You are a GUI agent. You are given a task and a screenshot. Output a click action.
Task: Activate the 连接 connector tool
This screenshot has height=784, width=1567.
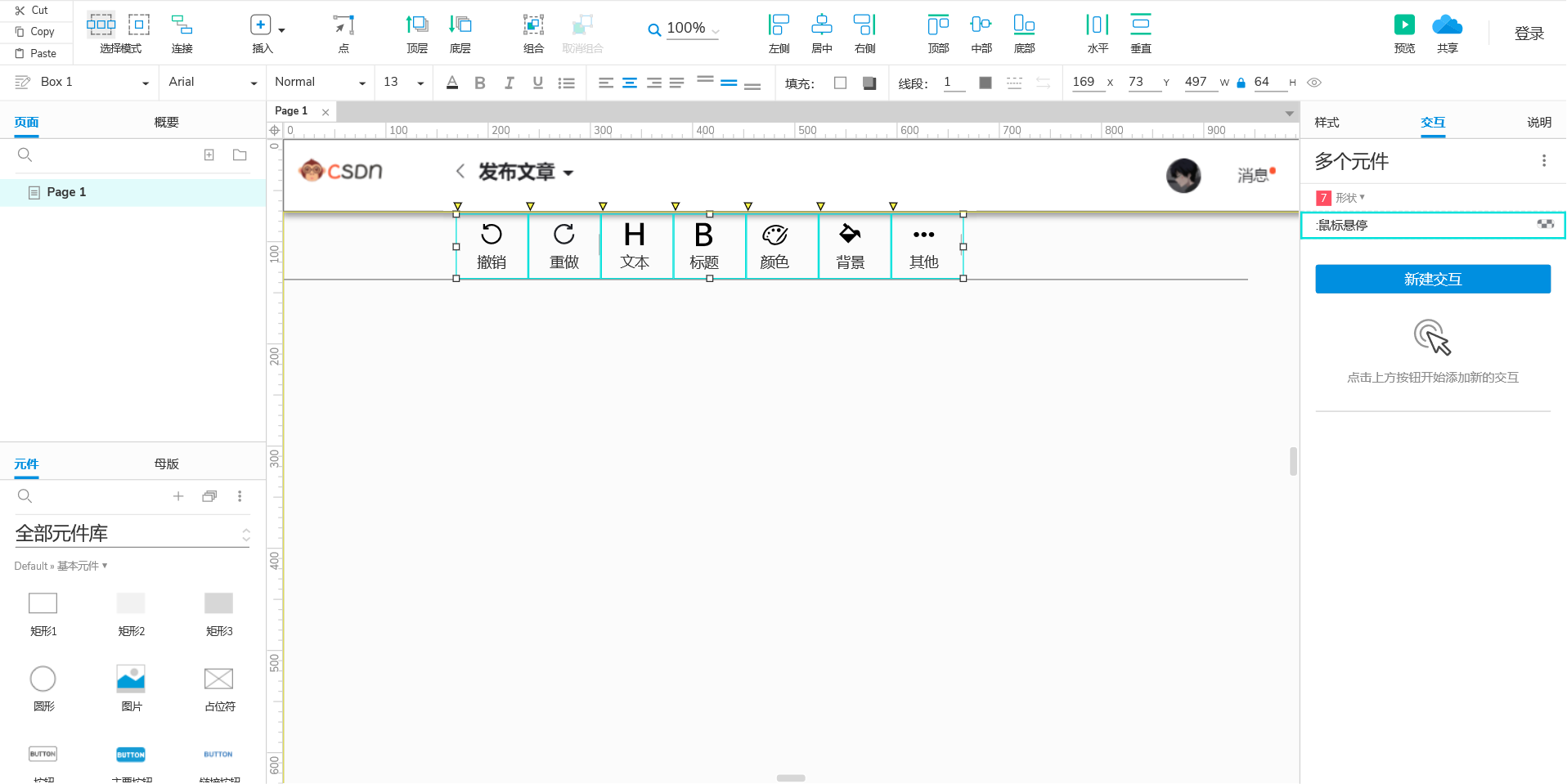tap(182, 34)
